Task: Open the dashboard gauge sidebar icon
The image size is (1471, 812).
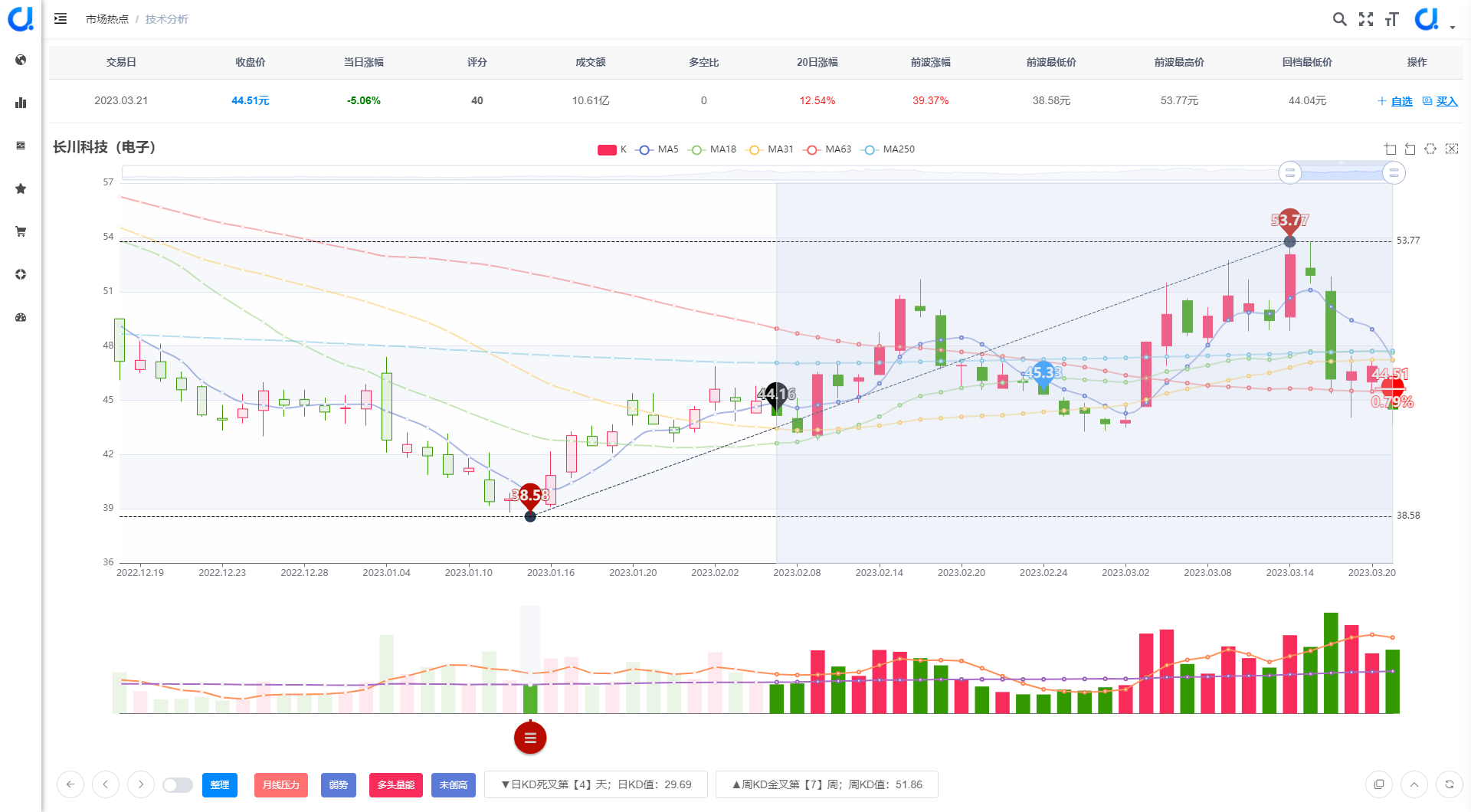Action: pyautogui.click(x=21, y=317)
